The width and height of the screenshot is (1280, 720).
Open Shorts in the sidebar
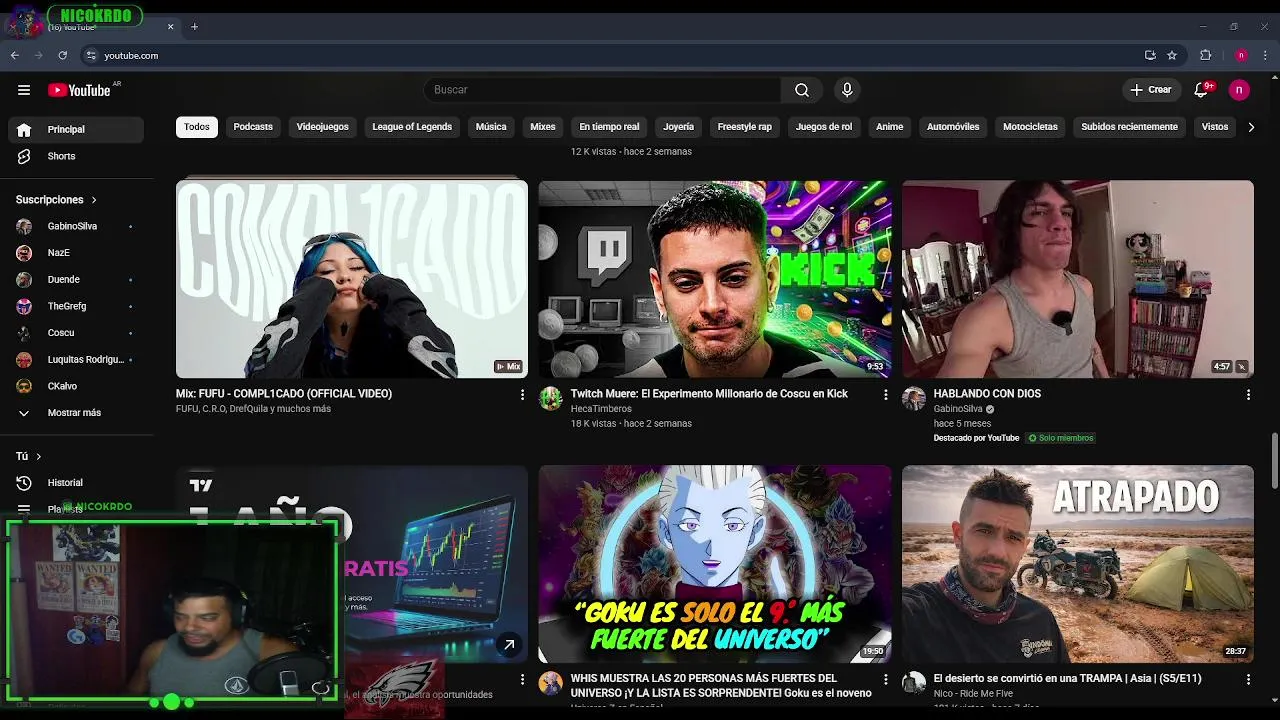point(76,156)
